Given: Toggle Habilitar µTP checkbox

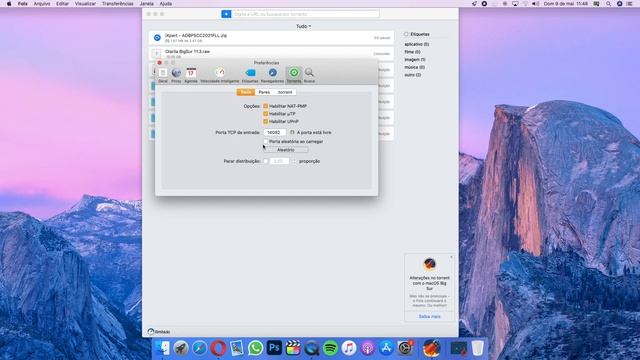Looking at the screenshot, I should (x=266, y=113).
